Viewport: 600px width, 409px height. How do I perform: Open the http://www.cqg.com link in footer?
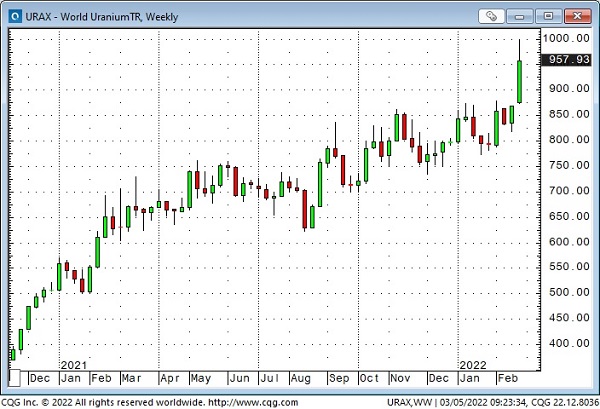click(253, 402)
